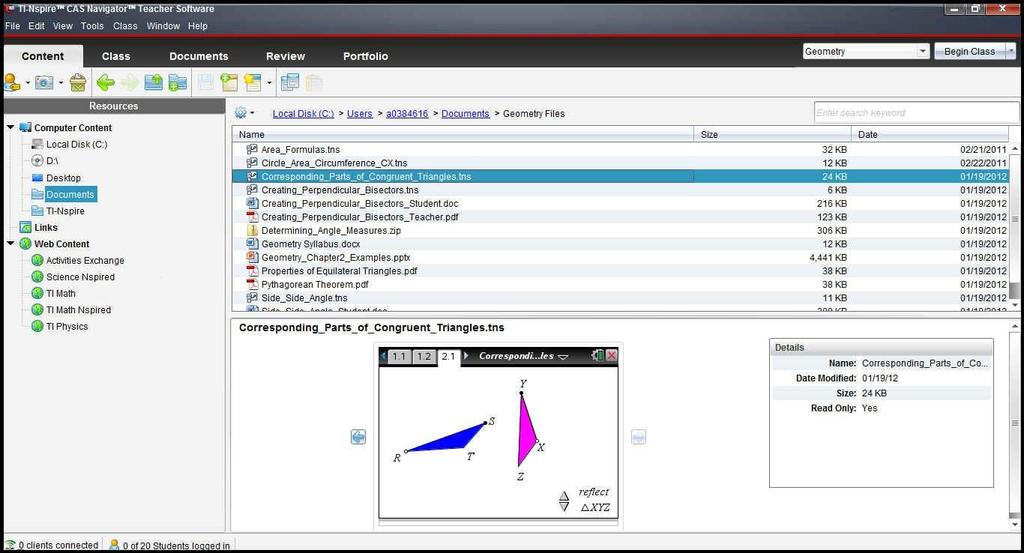Click the camera screen capture toolbar icon
The height and width of the screenshot is (553, 1024).
point(44,82)
